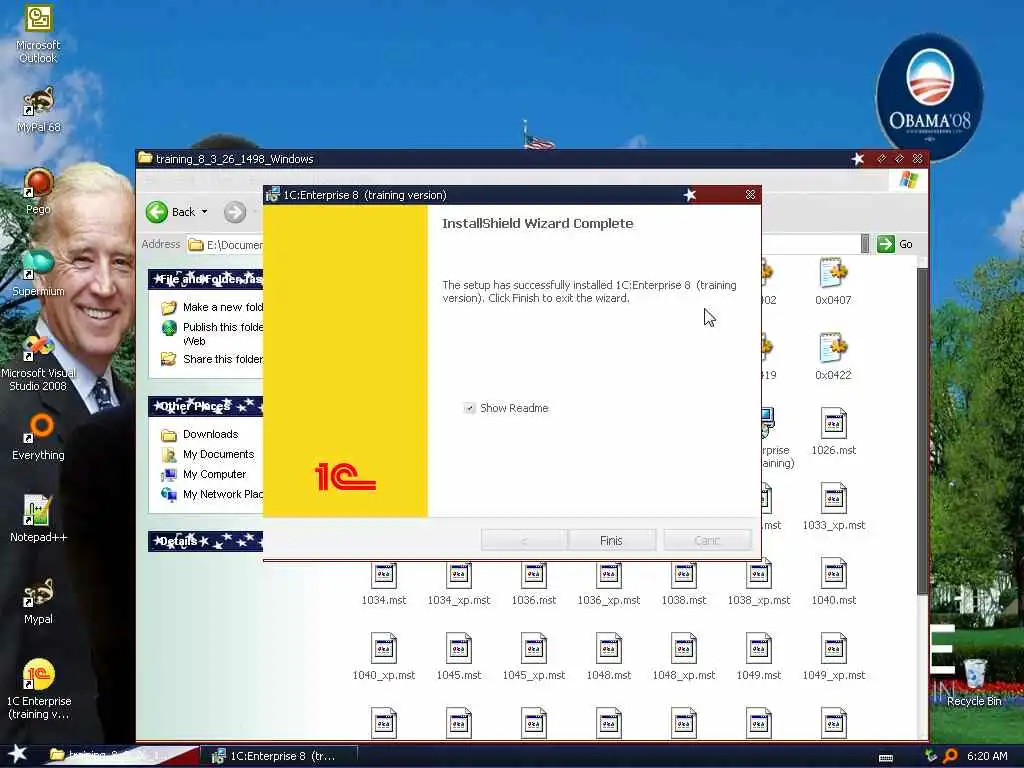Open the Recycle Bin
The width and height of the screenshot is (1024, 768).
974,682
